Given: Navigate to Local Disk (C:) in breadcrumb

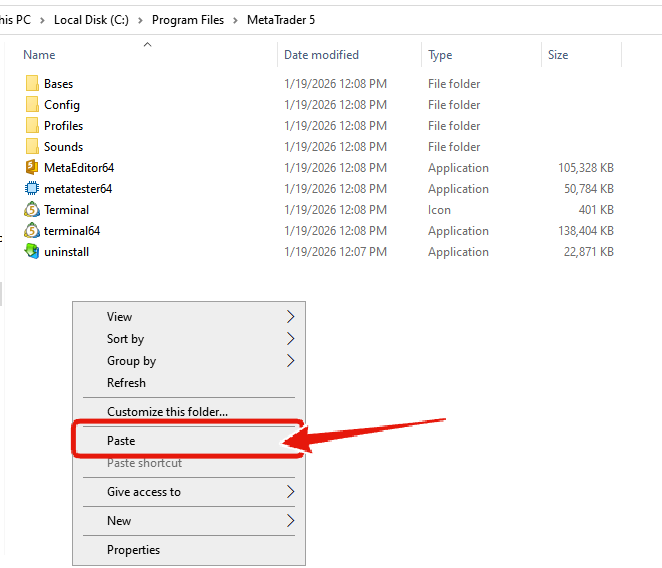Looking at the screenshot, I should [91, 20].
